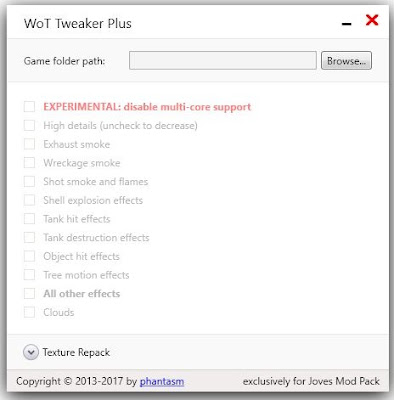Toggle Wreckage smoke checkbox
This screenshot has height=400, width=394.
coord(29,163)
